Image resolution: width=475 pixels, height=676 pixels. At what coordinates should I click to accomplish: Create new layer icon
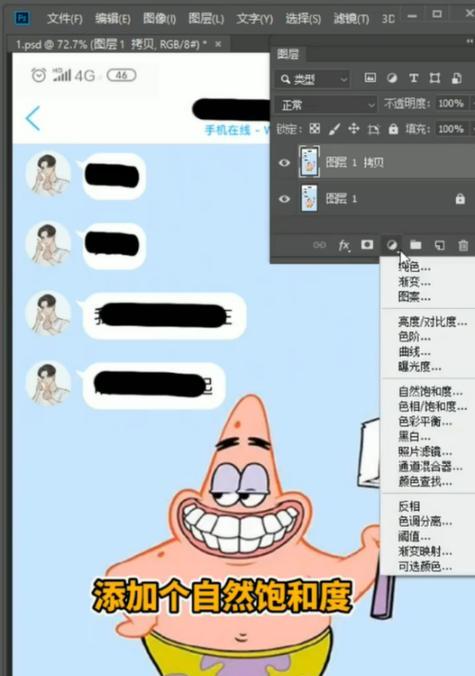(x=439, y=245)
